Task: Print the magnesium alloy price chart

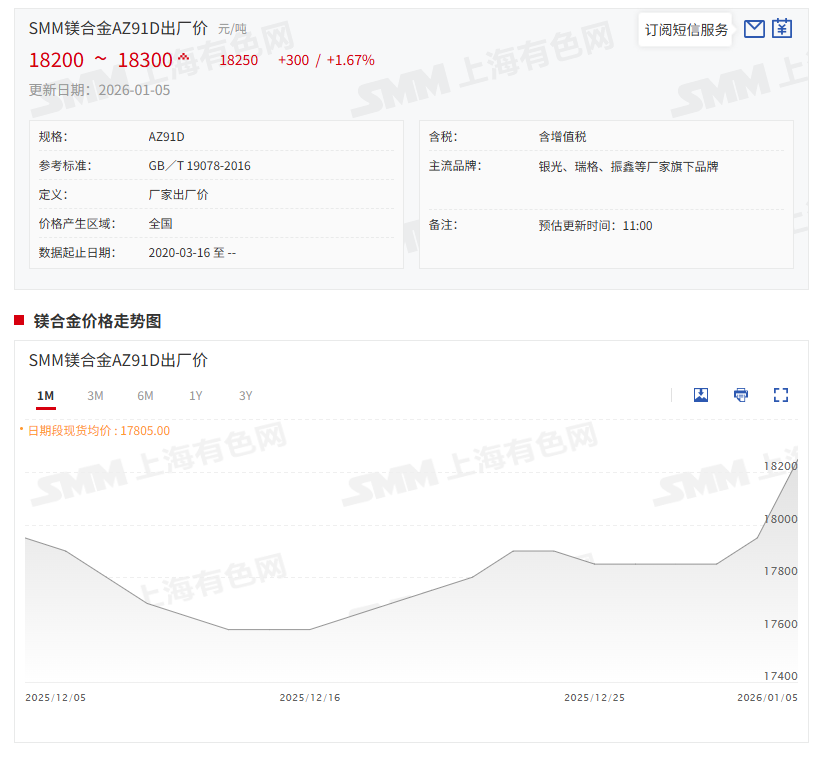Action: tap(741, 395)
